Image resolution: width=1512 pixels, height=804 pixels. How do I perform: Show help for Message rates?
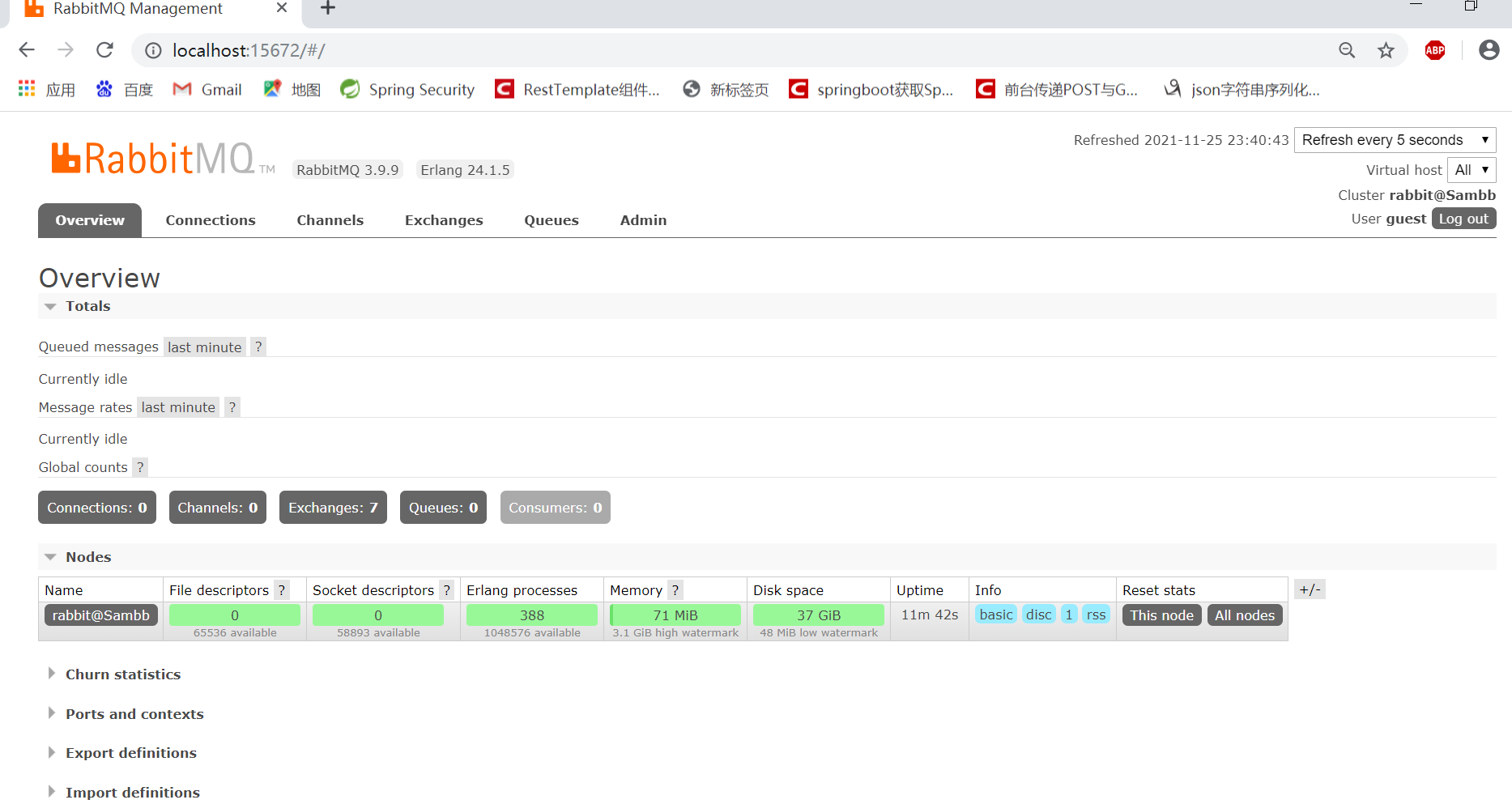(x=232, y=407)
